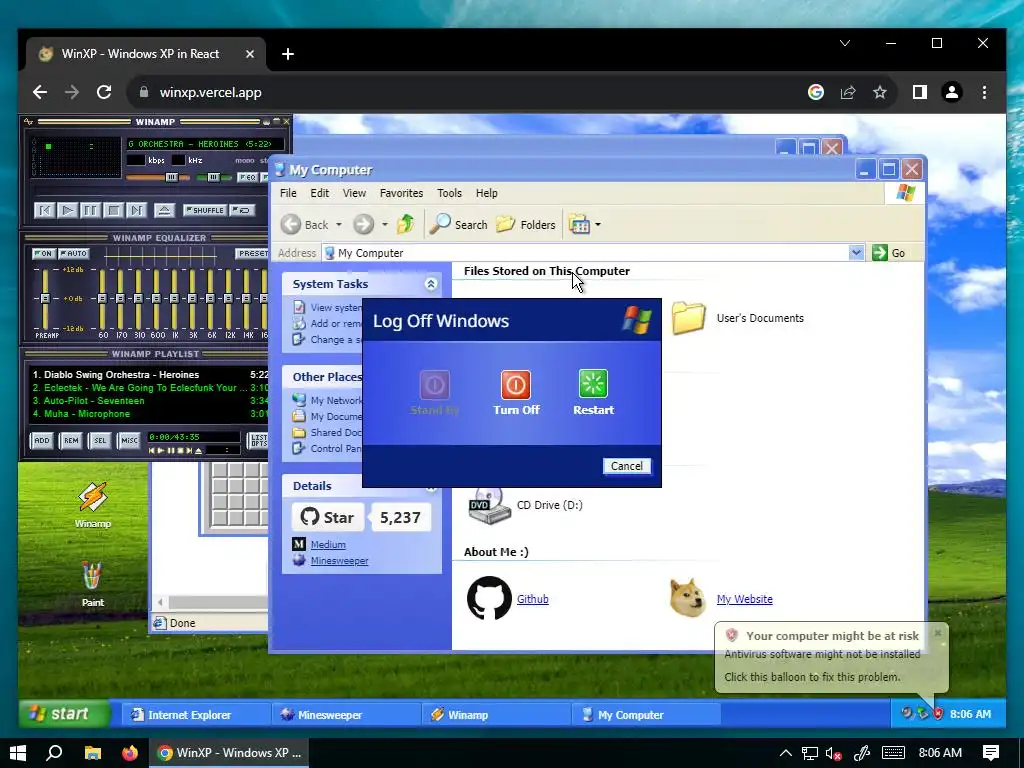Image resolution: width=1024 pixels, height=768 pixels.
Task: Open the Views dropdown arrow
Action: pyautogui.click(x=598, y=225)
